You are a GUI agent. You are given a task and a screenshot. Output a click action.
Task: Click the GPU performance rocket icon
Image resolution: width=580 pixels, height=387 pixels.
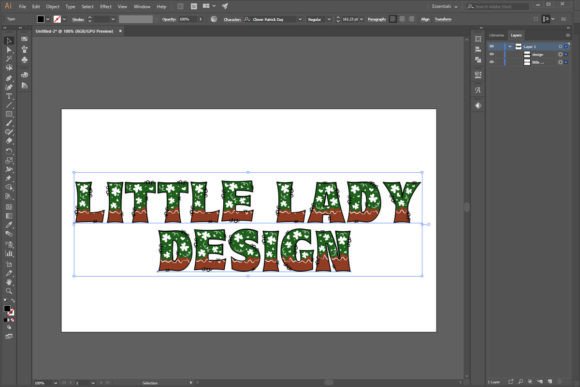pyautogui.click(x=225, y=6)
